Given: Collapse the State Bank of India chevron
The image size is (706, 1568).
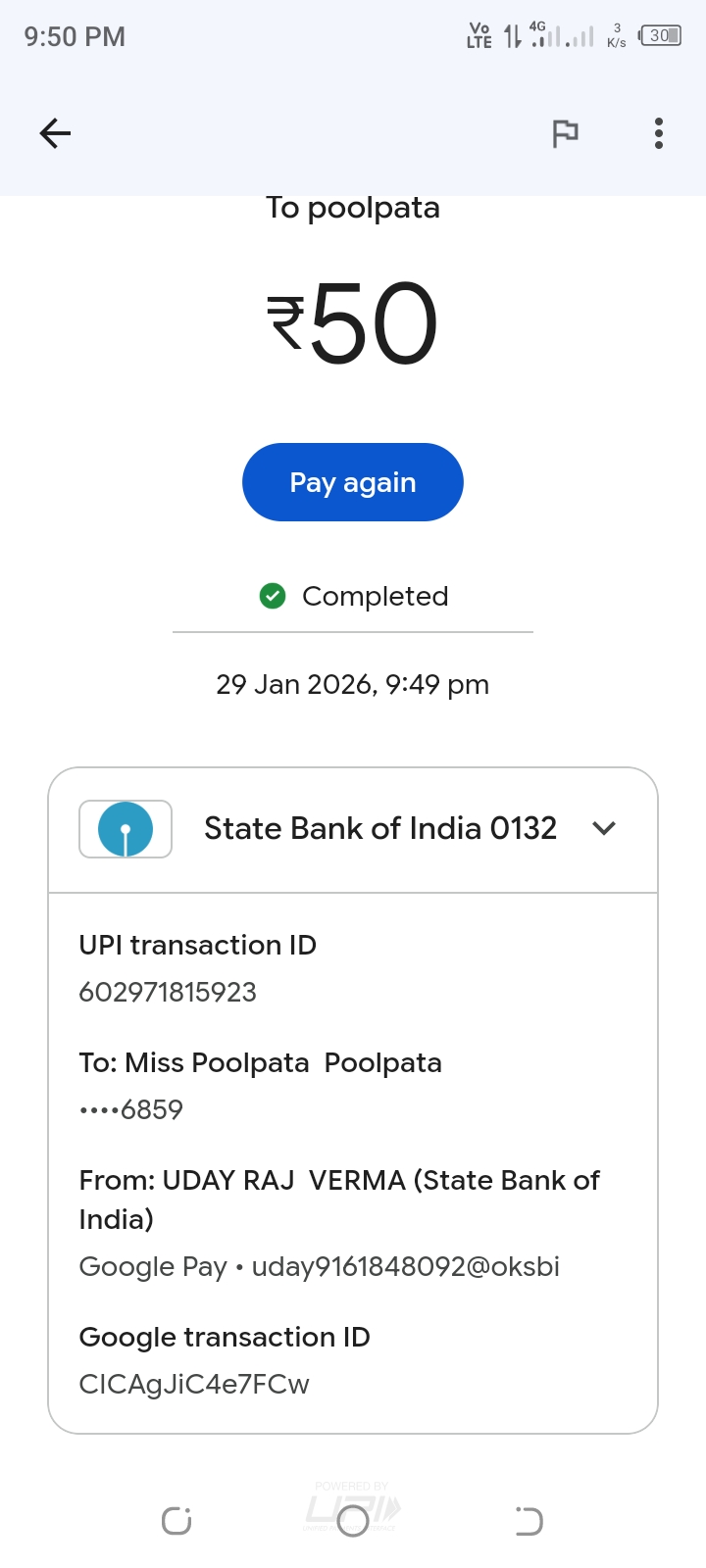Looking at the screenshot, I should click(x=604, y=829).
